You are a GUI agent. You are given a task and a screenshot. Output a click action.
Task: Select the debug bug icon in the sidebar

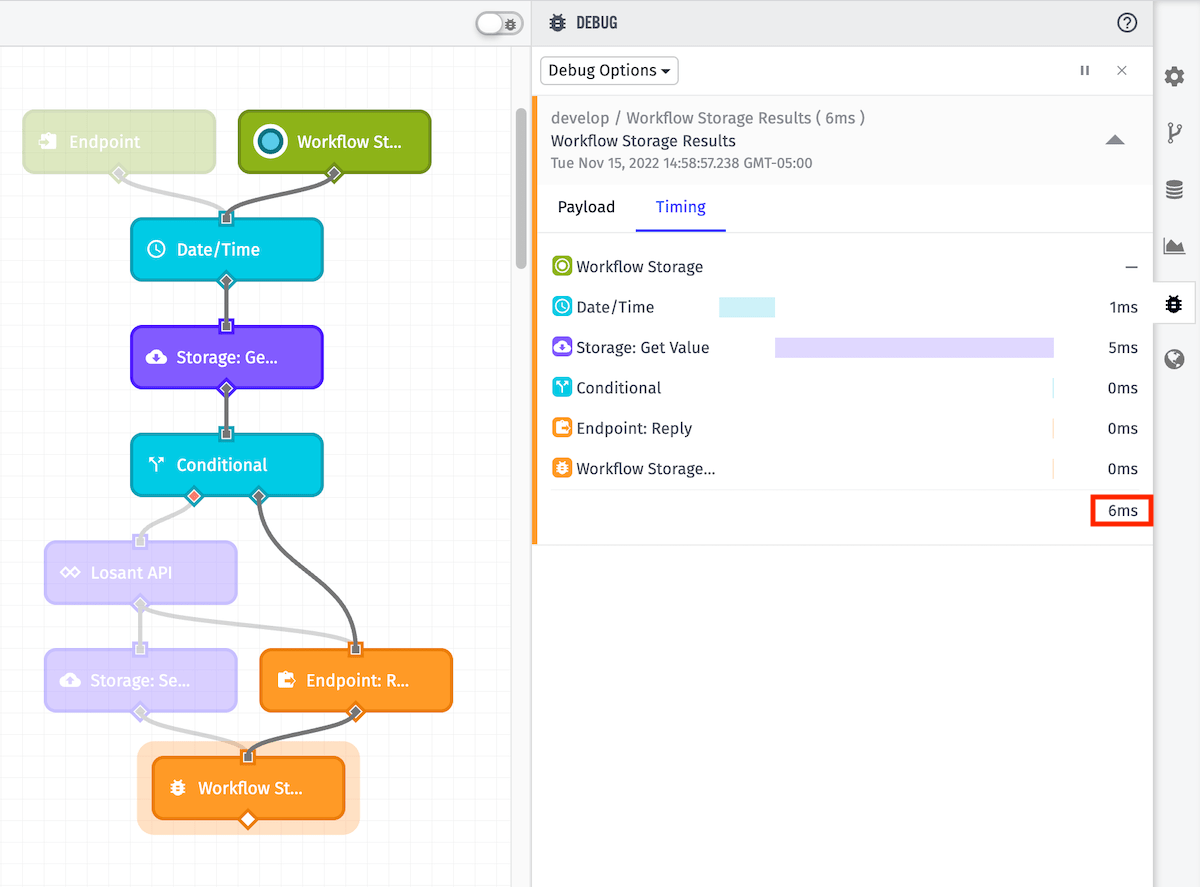[x=1174, y=303]
